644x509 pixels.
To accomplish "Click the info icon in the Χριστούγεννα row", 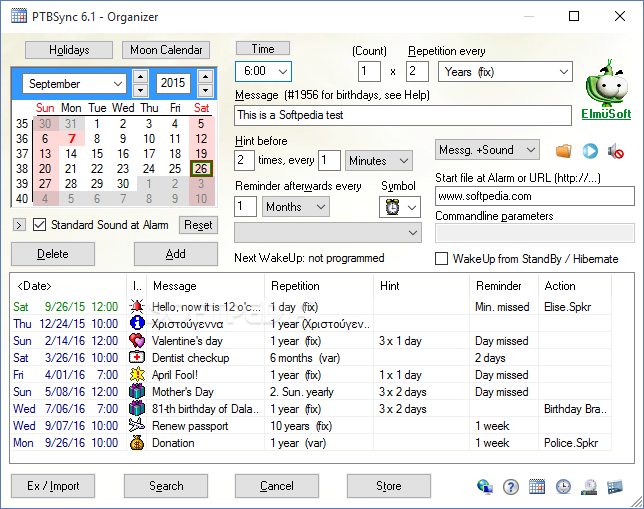I will coord(137,323).
